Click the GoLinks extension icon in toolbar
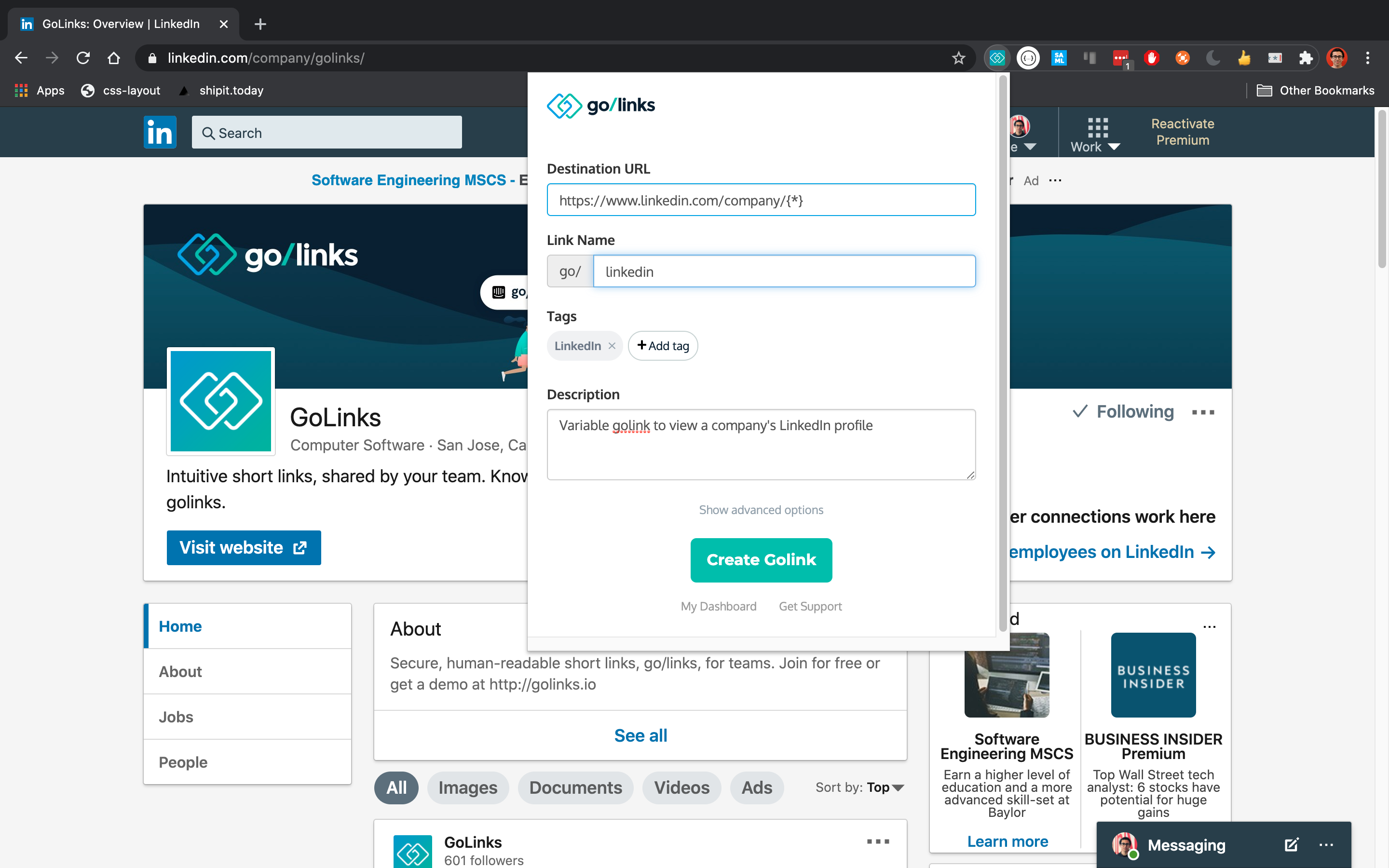Screen dimensions: 1389x868 [997, 58]
